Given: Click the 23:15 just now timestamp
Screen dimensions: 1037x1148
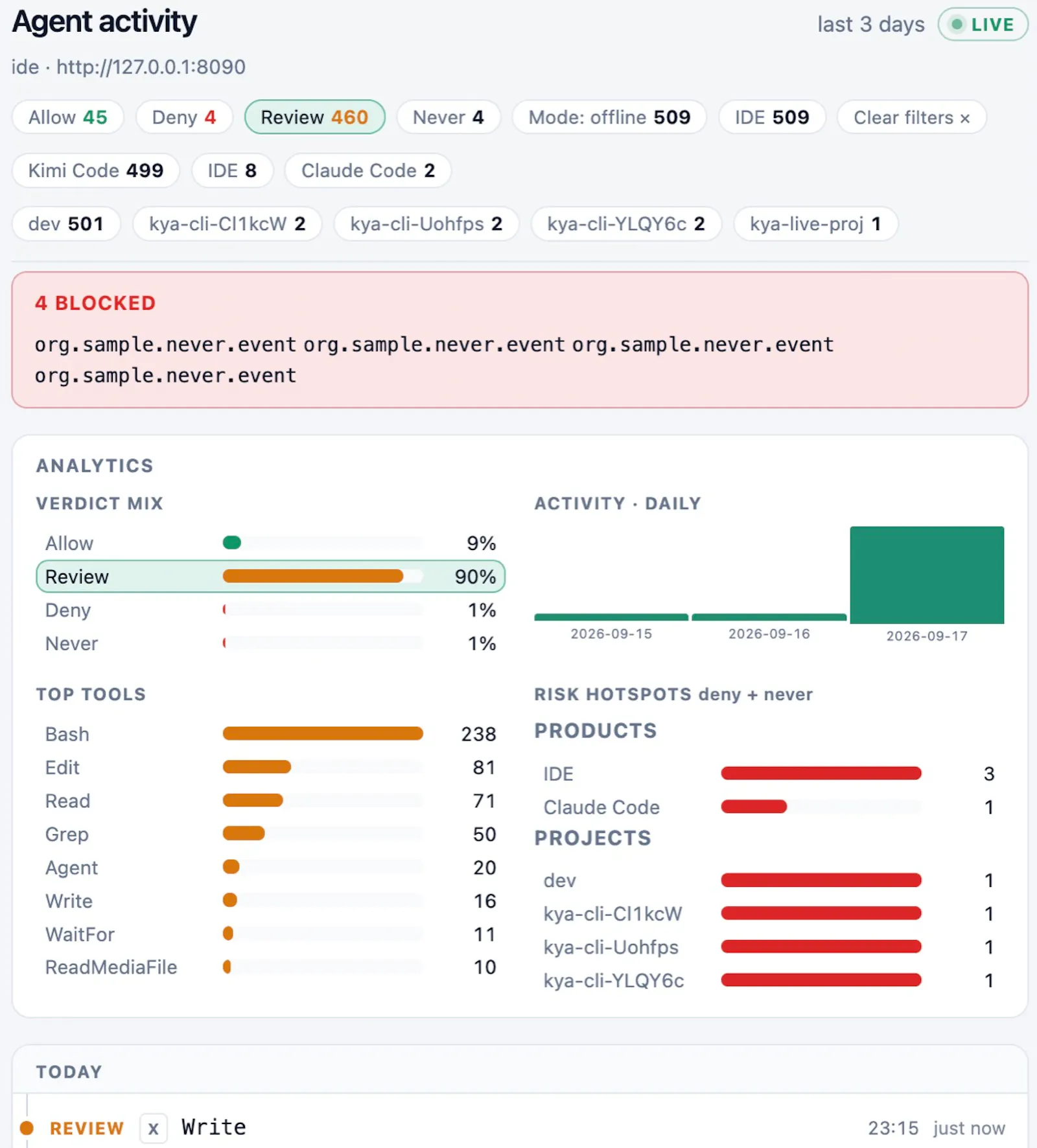Looking at the screenshot, I should point(937,1129).
